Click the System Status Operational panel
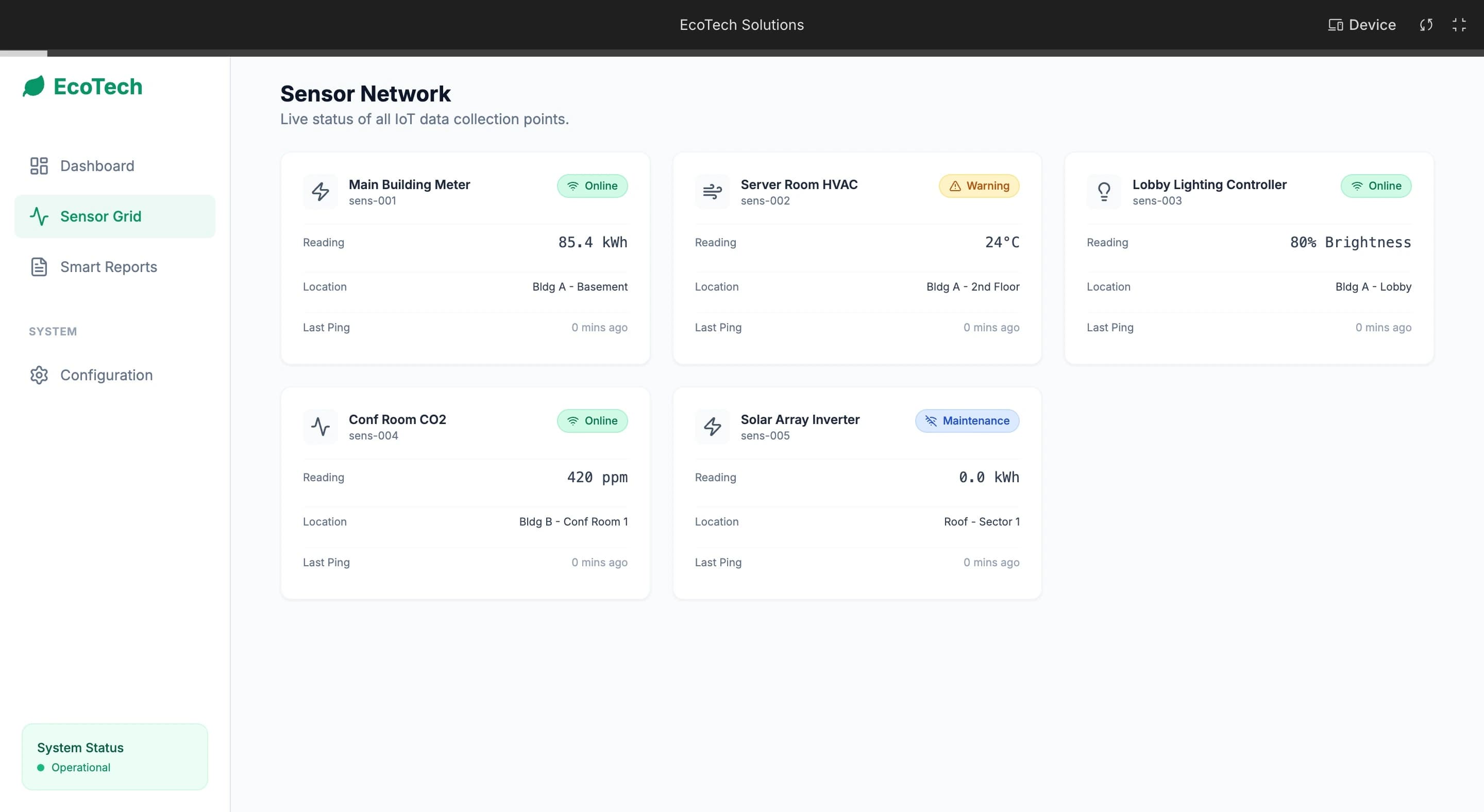Screen dimensions: 1484x812 point(114,757)
